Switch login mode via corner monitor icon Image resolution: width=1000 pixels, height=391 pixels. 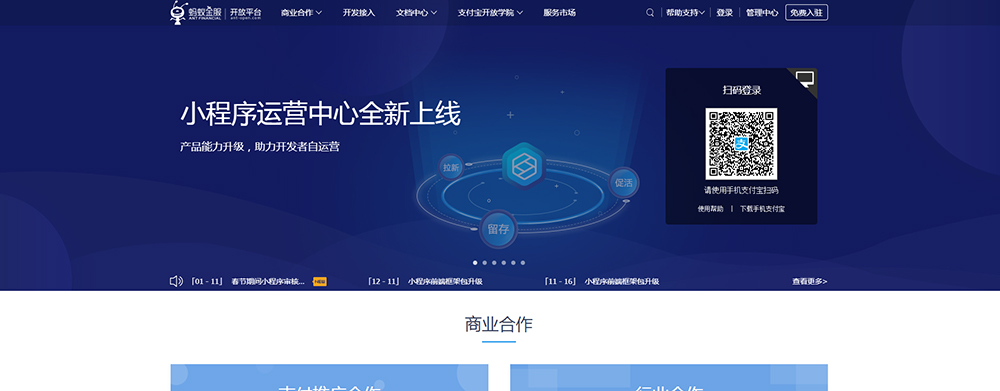[805, 79]
